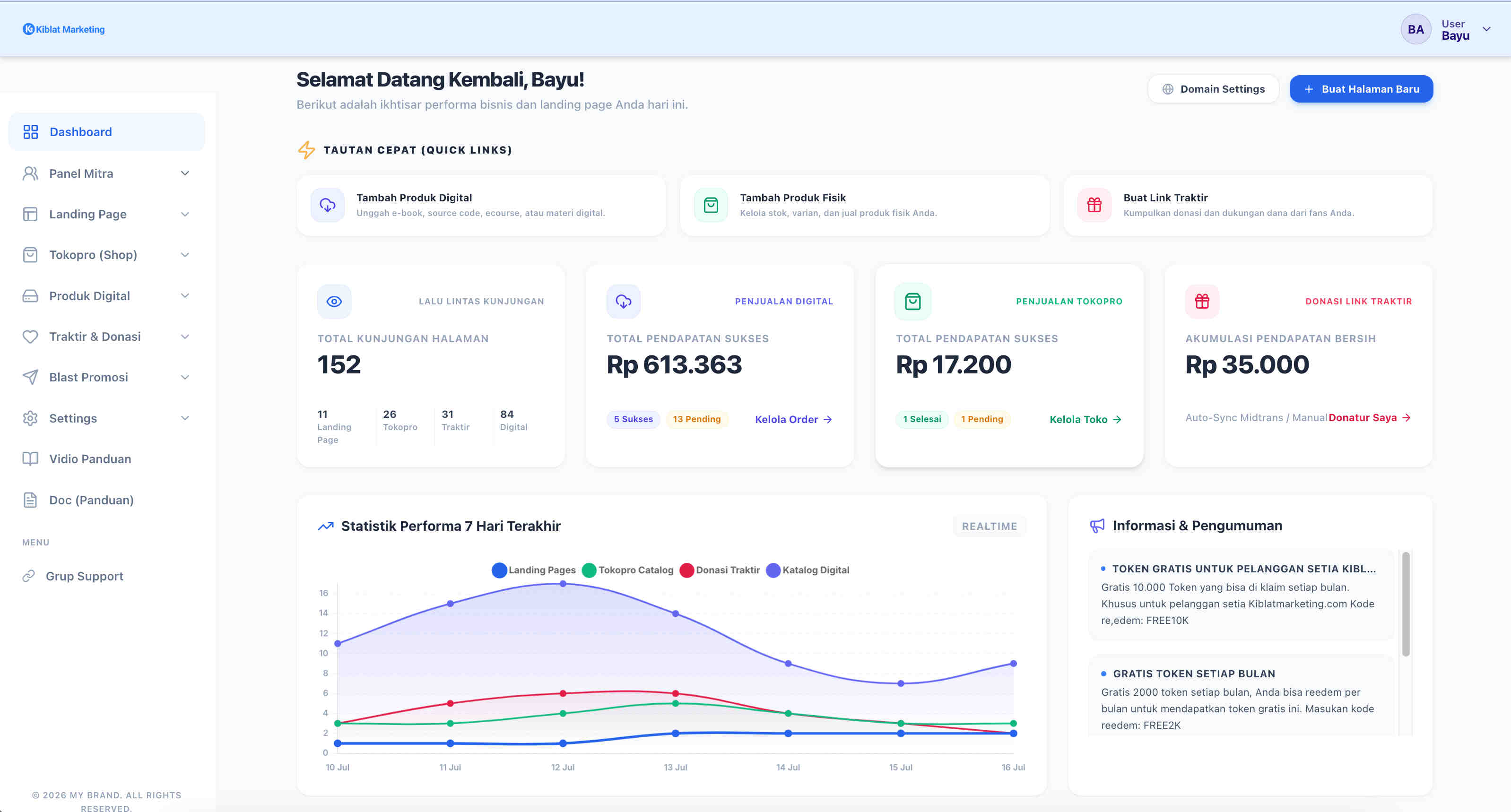
Task: Click the Produk Digital drive icon in sidebar
Action: click(30, 296)
